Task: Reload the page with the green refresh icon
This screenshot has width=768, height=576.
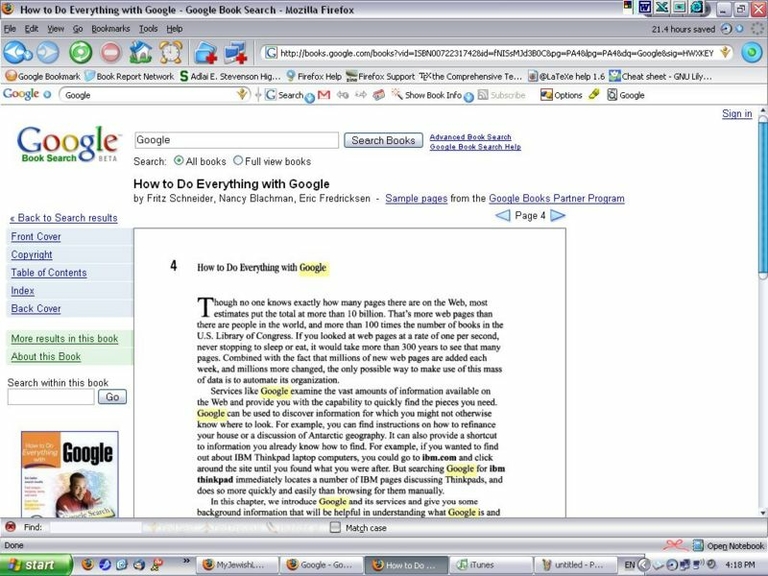Action: tap(81, 52)
